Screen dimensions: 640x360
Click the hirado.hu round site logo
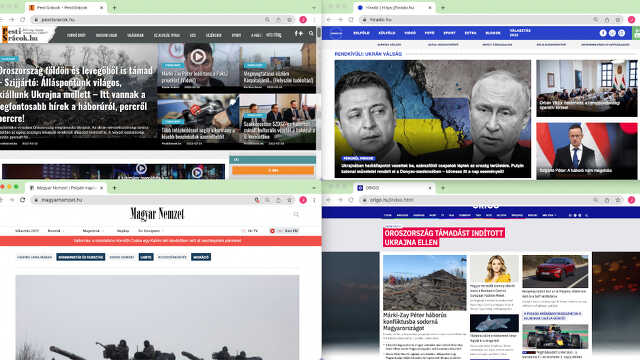point(336,33)
